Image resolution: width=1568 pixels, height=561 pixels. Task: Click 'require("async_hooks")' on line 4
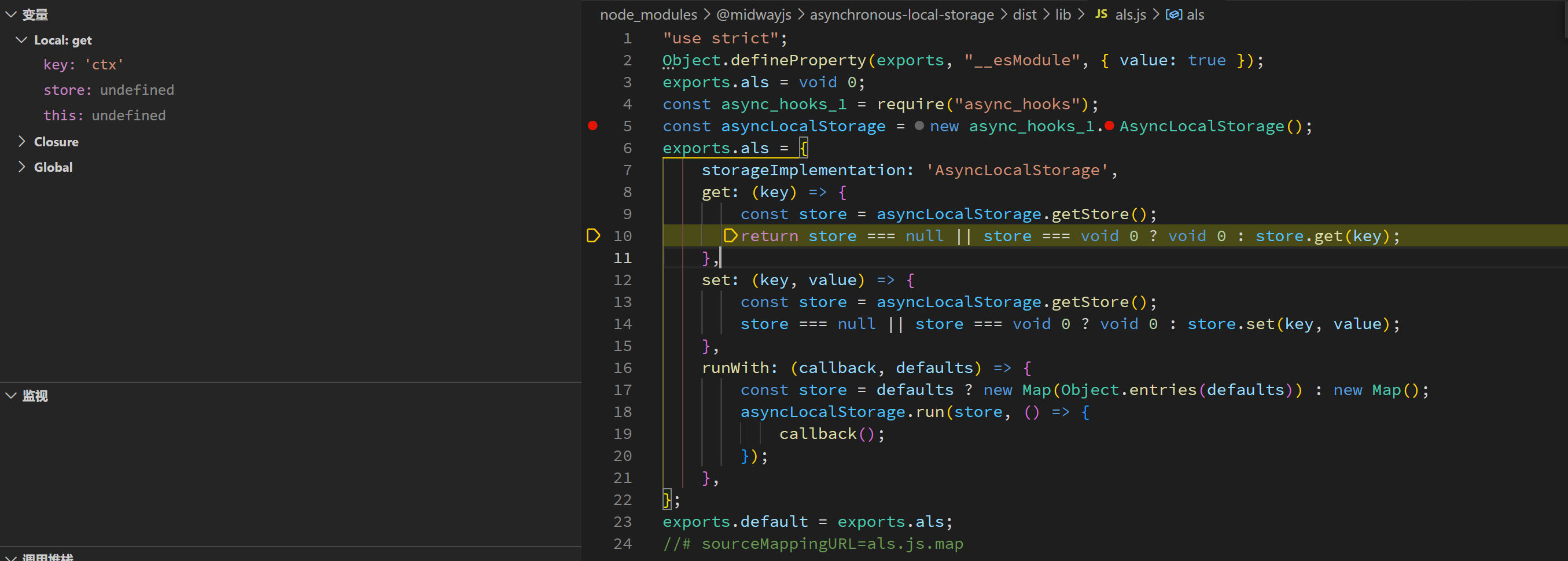point(982,104)
